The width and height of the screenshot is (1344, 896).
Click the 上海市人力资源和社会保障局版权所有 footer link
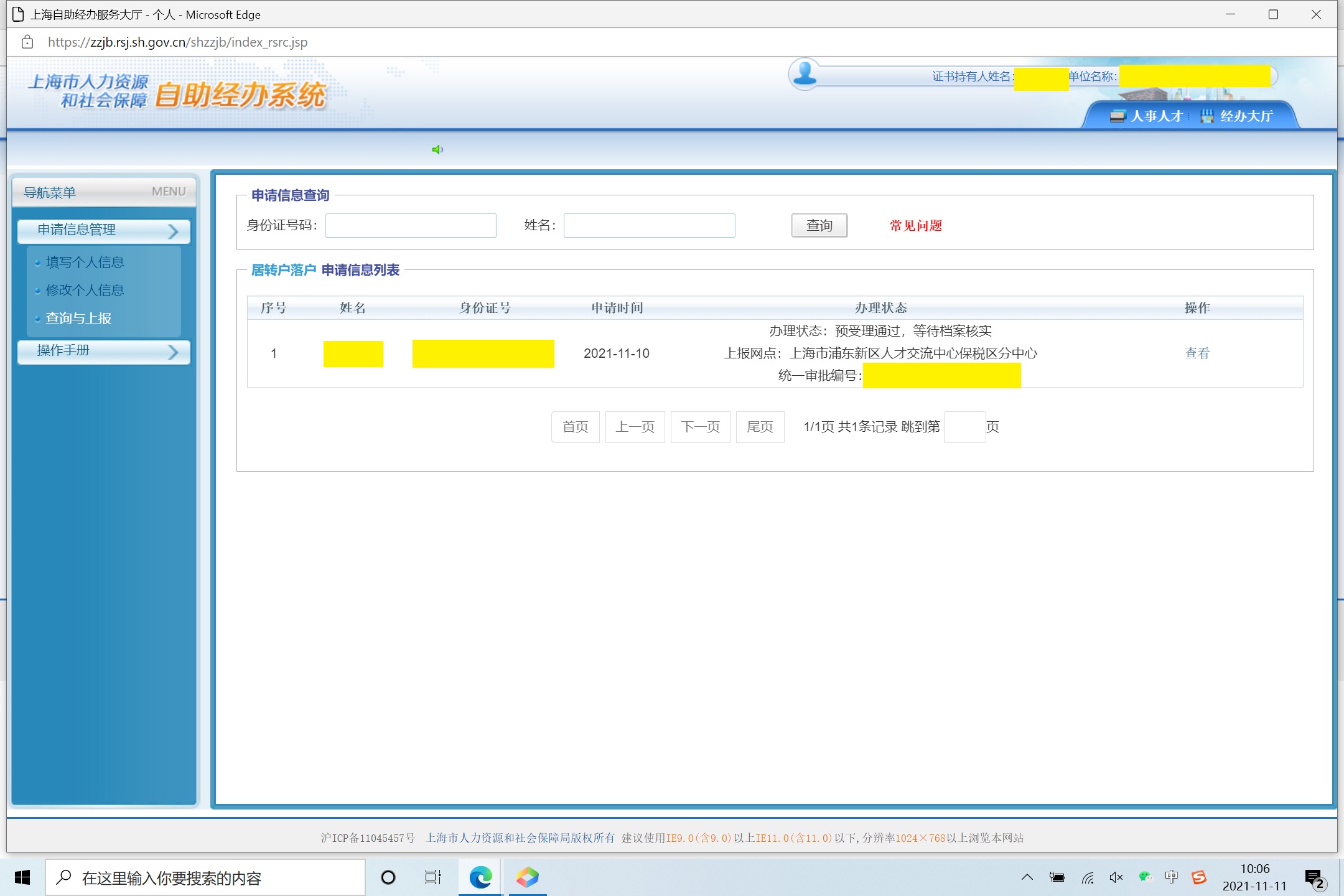pos(520,838)
